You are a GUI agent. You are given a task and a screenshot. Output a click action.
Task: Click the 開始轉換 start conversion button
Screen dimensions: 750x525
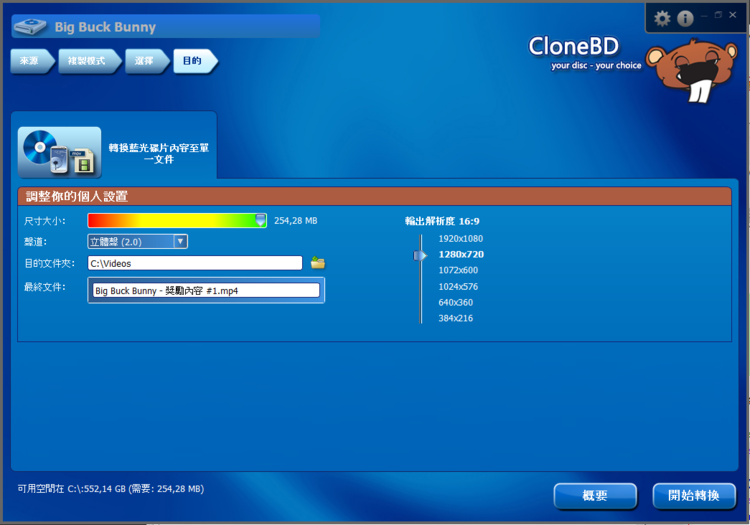(x=694, y=496)
